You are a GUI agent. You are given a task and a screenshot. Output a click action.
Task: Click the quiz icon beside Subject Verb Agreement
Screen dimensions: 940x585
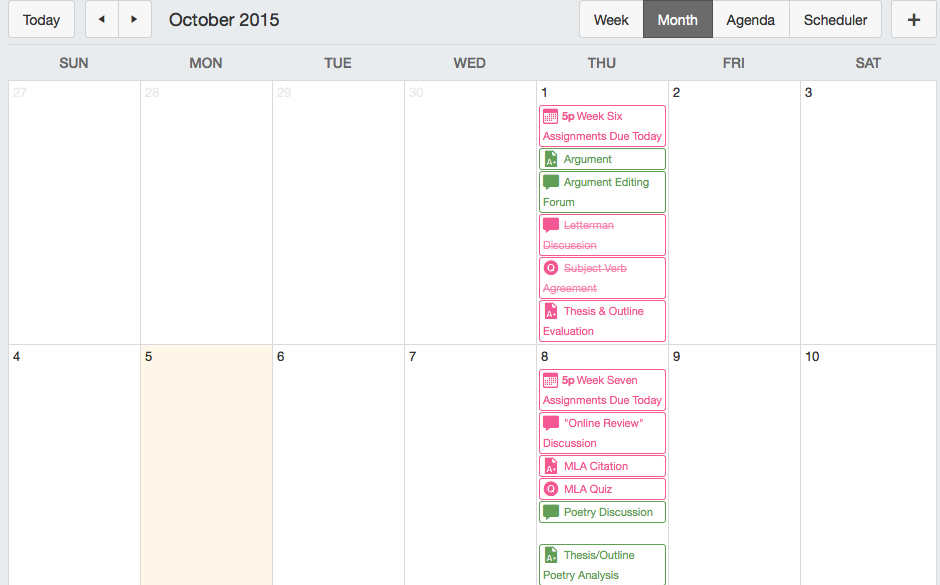click(x=550, y=268)
